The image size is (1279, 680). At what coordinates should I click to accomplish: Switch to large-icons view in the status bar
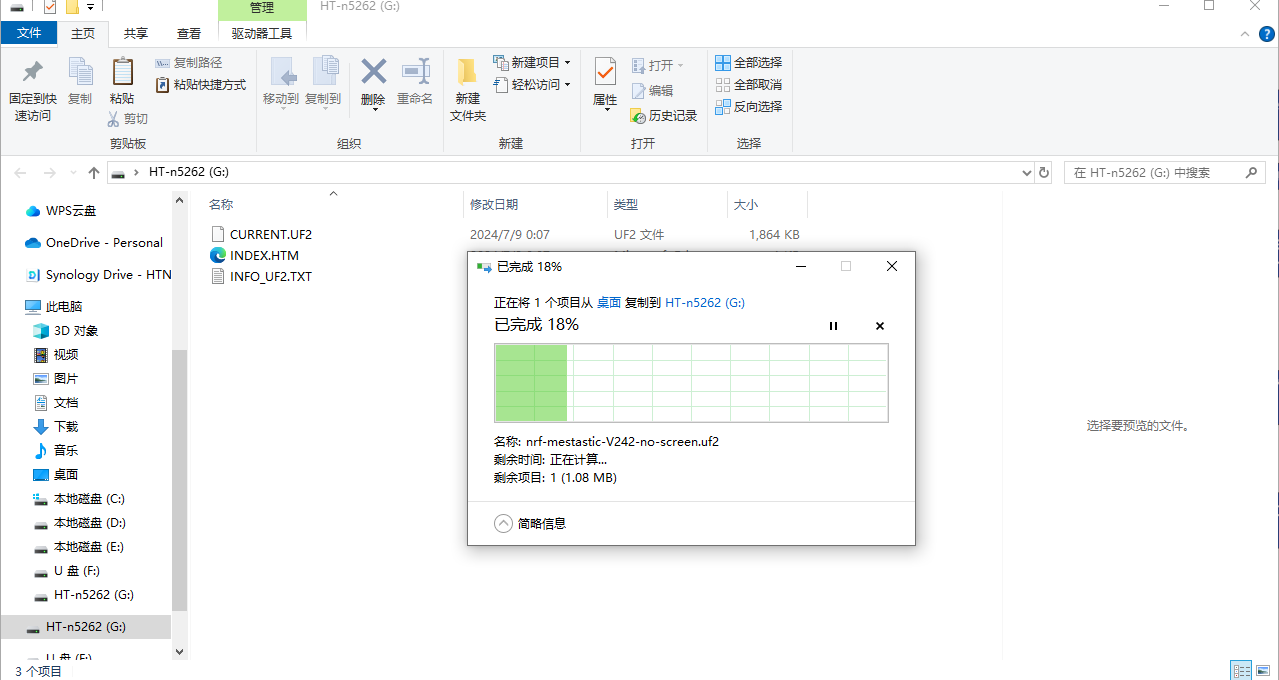click(x=1263, y=671)
